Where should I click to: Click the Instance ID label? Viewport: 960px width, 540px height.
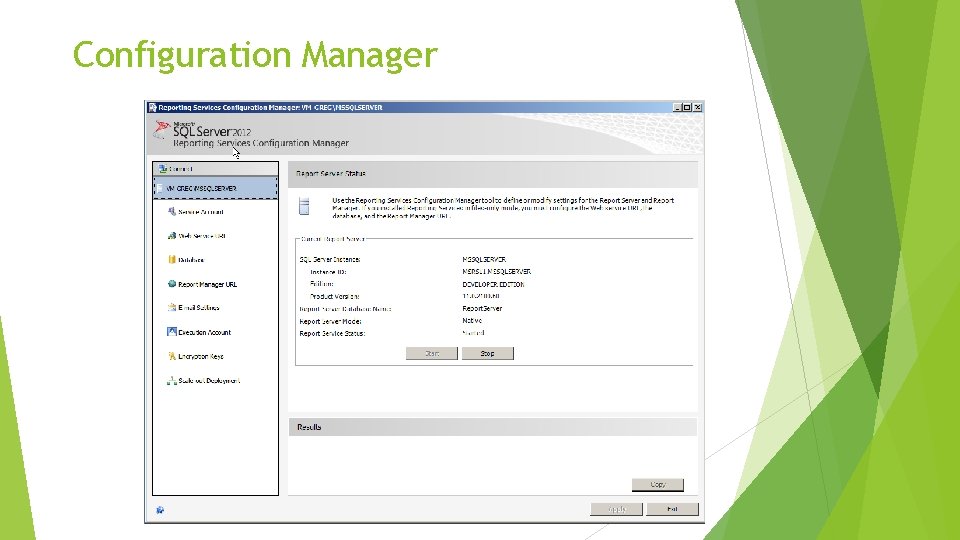pyautogui.click(x=328, y=272)
